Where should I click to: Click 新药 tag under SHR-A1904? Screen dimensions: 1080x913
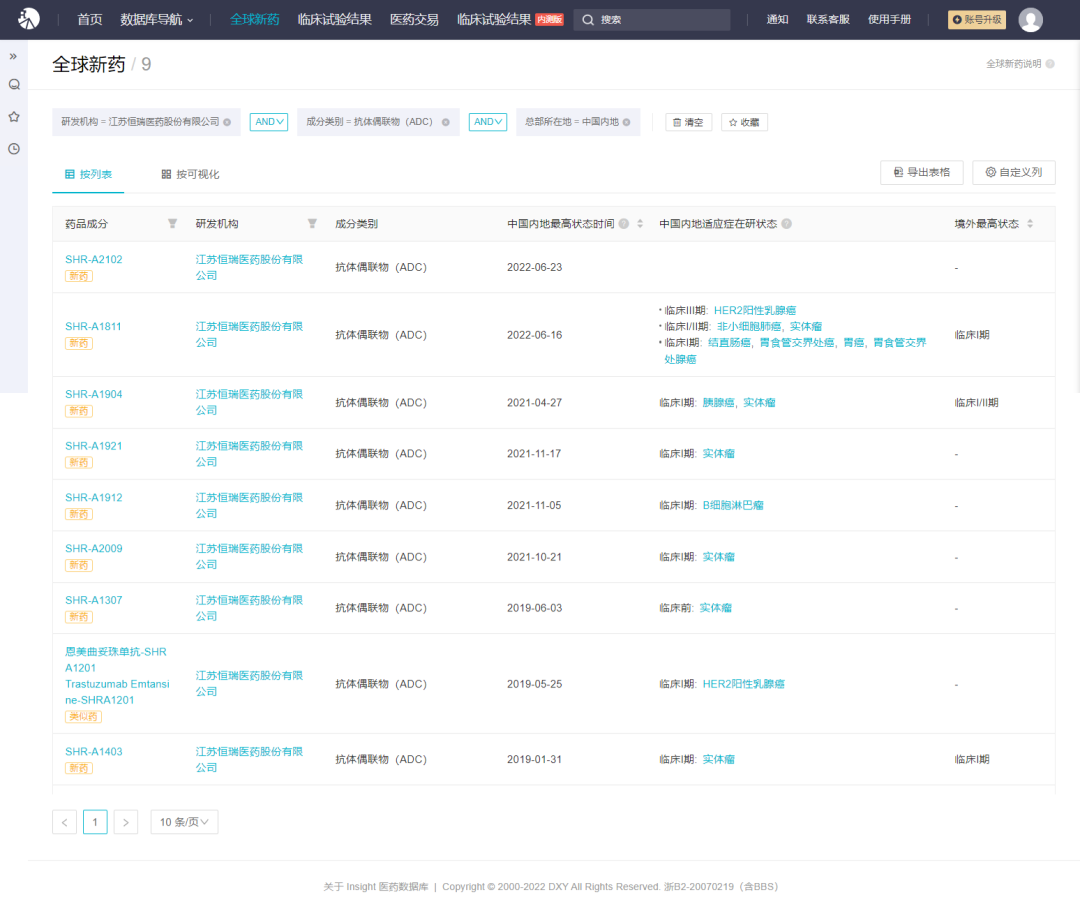(79, 411)
